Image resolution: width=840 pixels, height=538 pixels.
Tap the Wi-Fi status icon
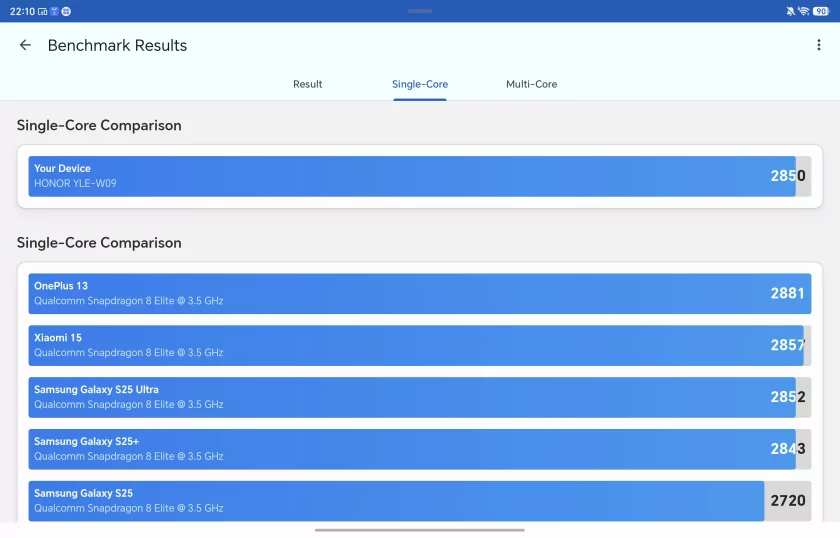[803, 11]
